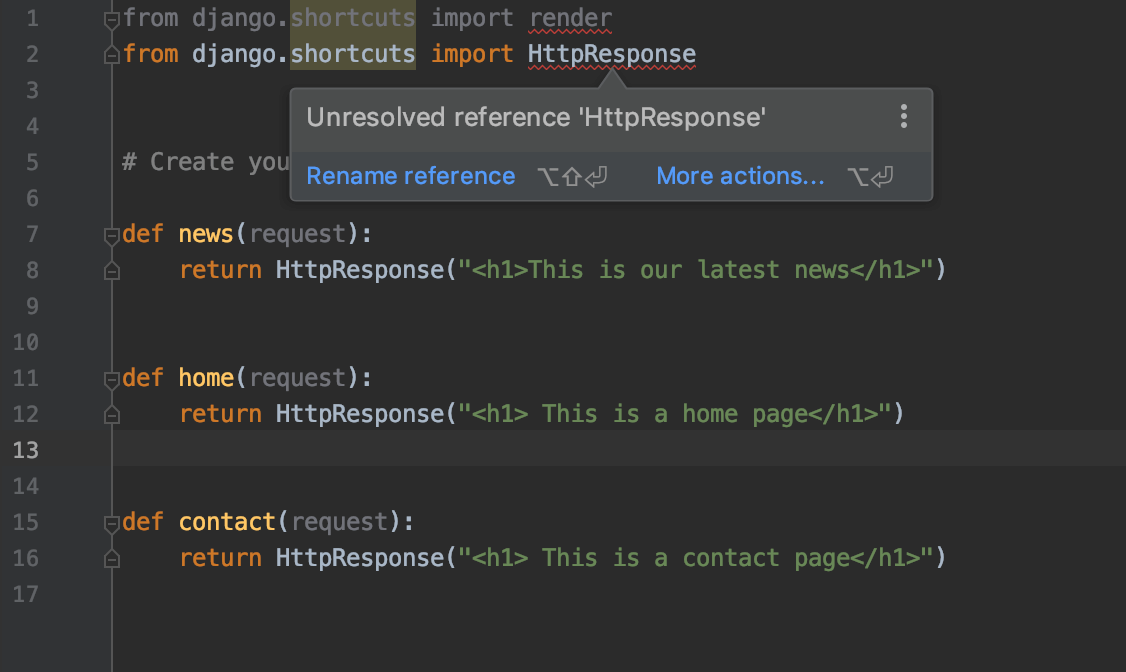Click the request parameter on line 7
This screenshot has height=672, width=1126.
pos(298,235)
